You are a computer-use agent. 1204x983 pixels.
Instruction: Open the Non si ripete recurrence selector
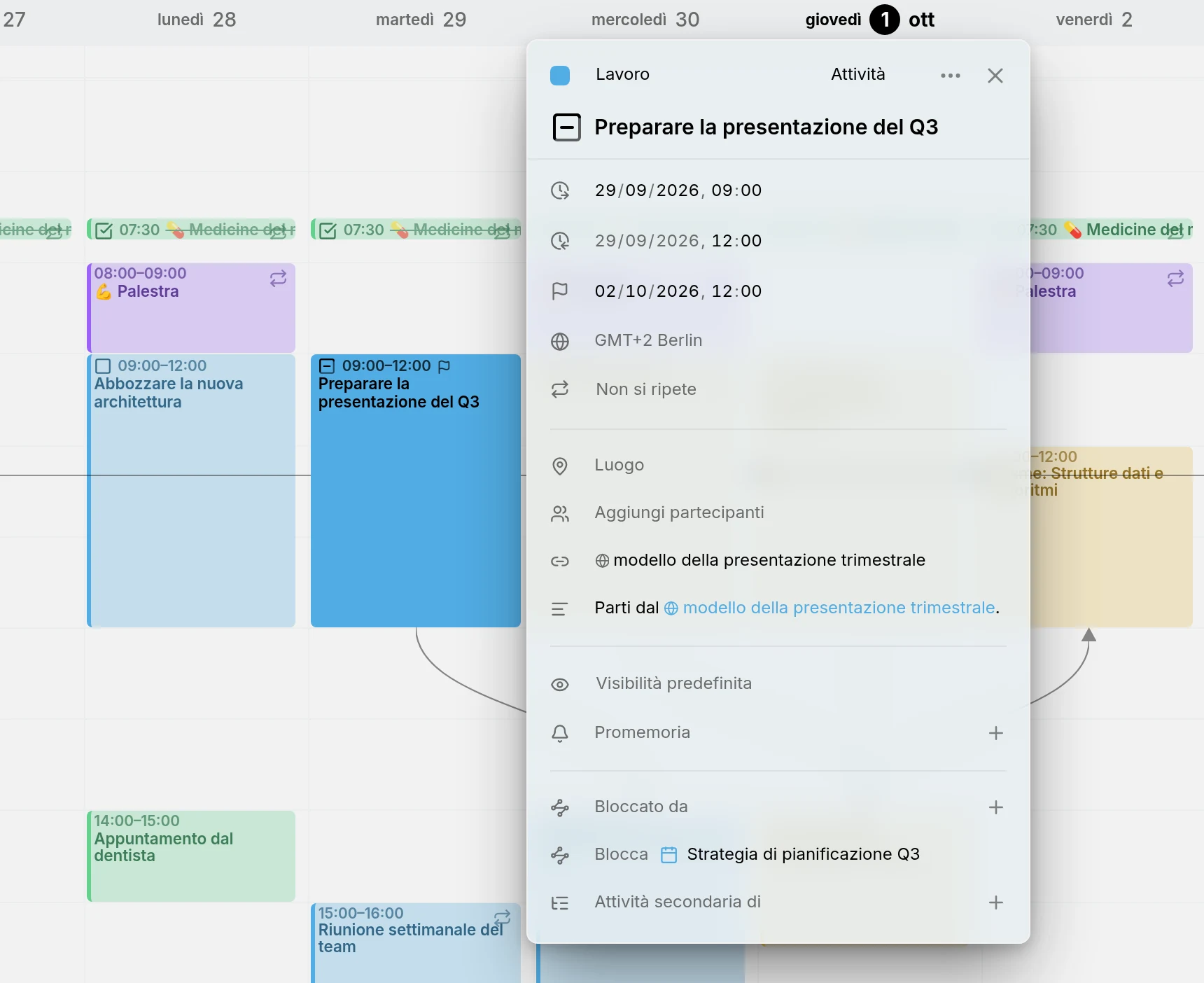[645, 389]
